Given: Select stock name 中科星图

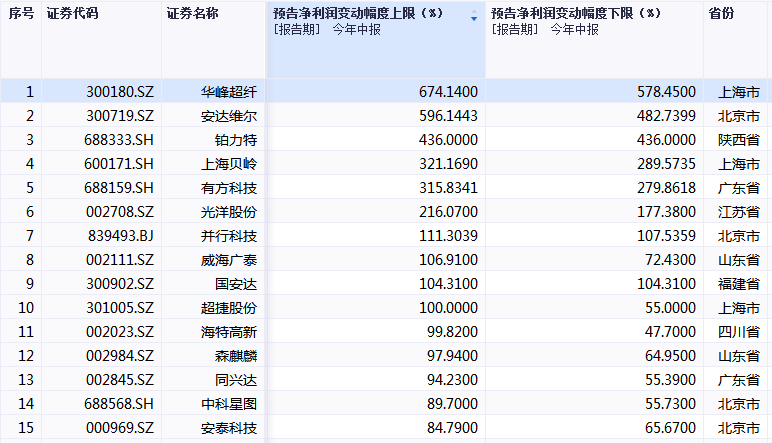Looking at the screenshot, I should [x=229, y=404].
